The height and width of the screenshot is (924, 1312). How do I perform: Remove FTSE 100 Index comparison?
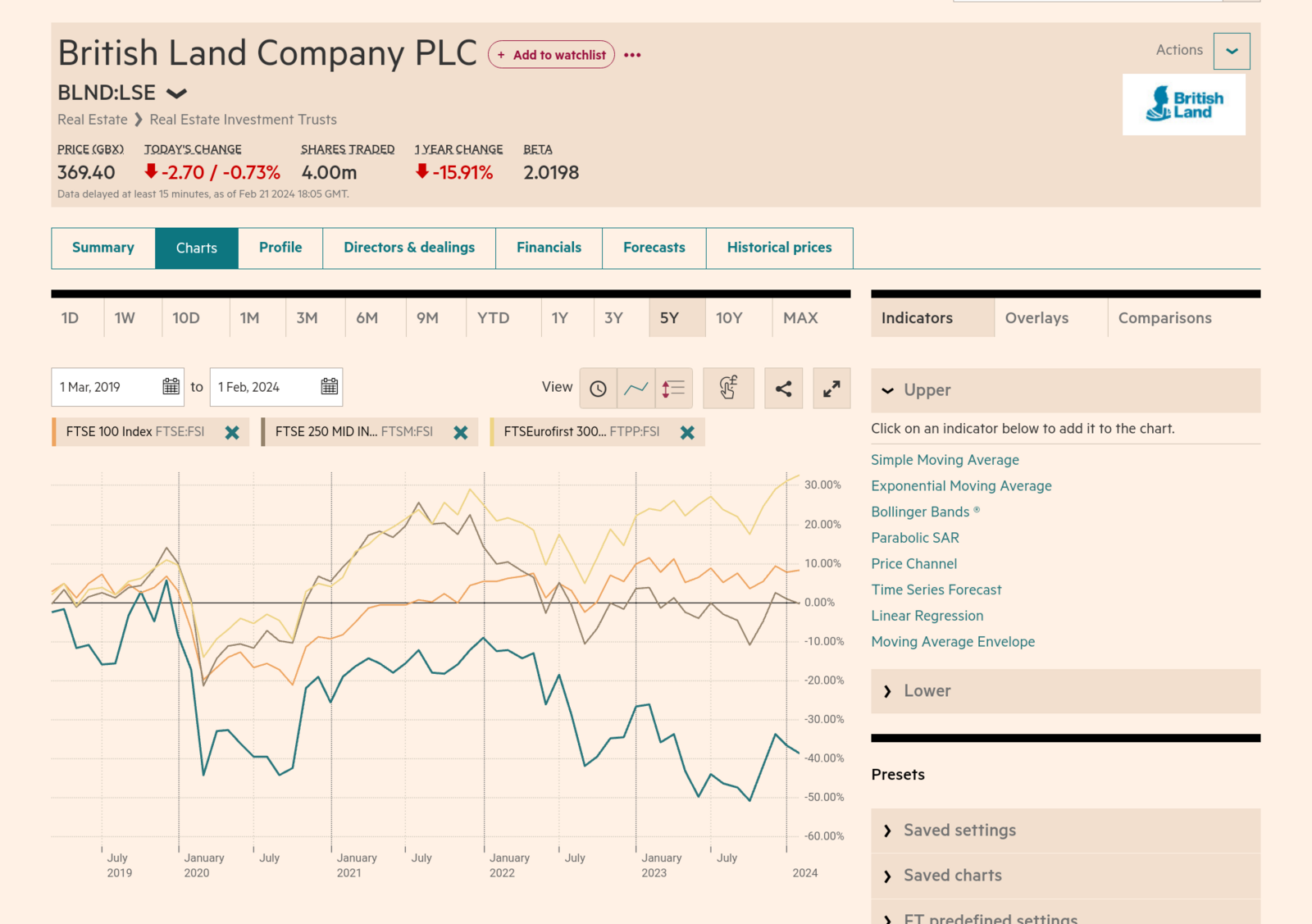[234, 432]
